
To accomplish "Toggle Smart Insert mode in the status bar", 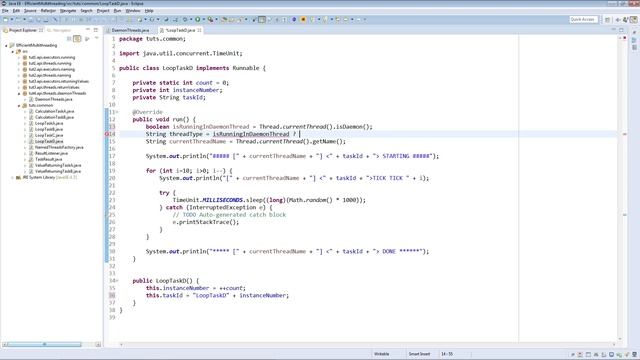I will [419, 354].
